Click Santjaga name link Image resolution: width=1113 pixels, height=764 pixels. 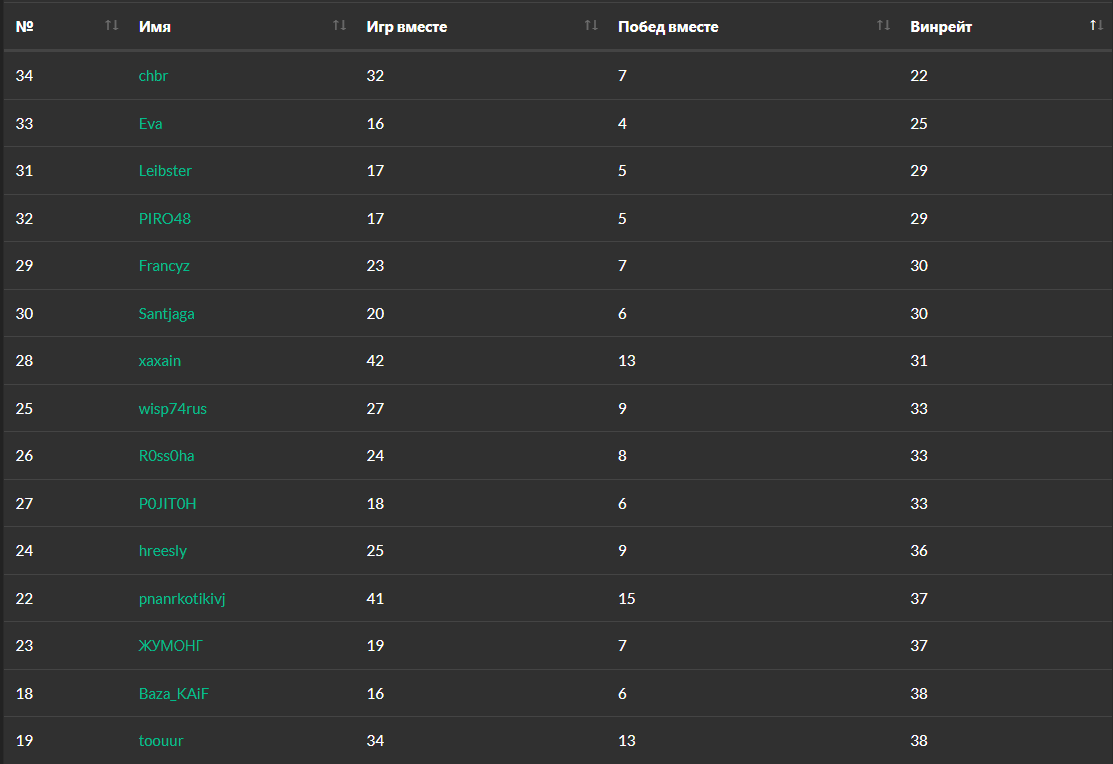pos(167,314)
